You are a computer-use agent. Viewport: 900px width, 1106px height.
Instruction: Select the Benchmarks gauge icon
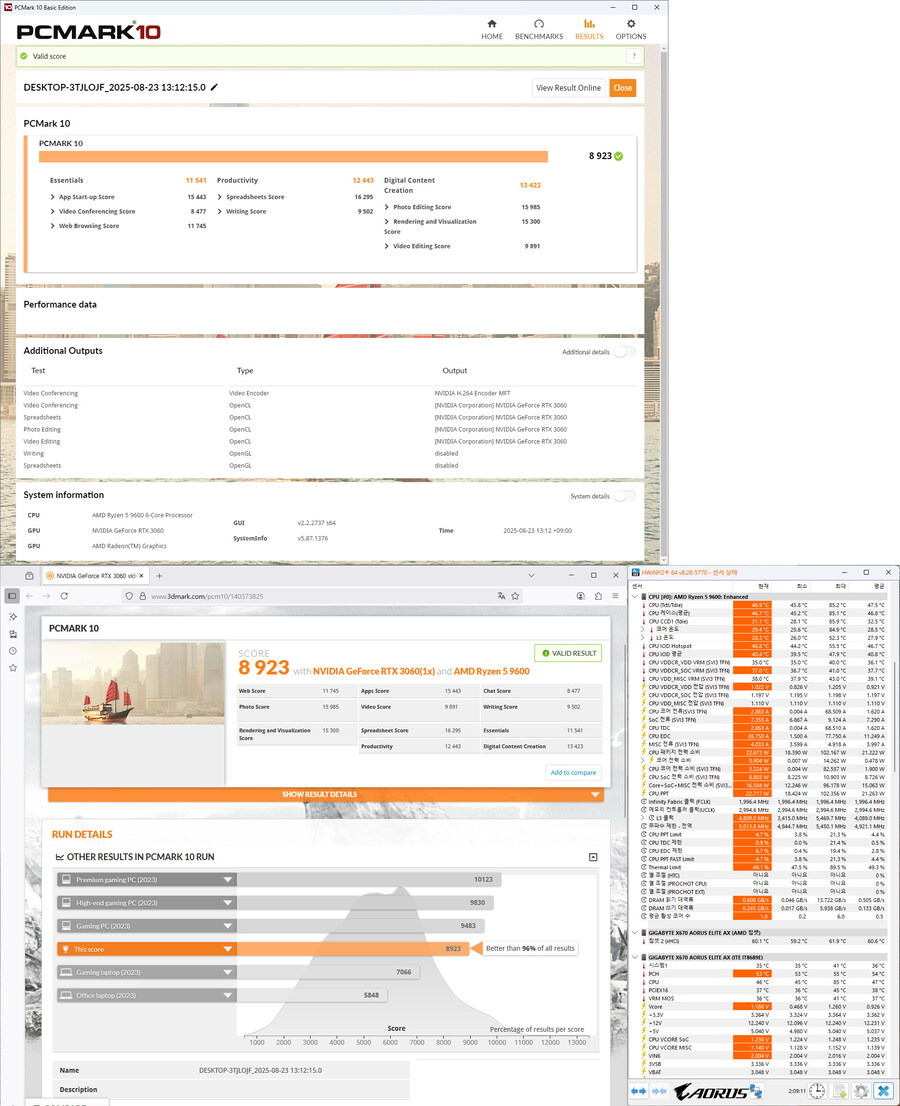(539, 26)
